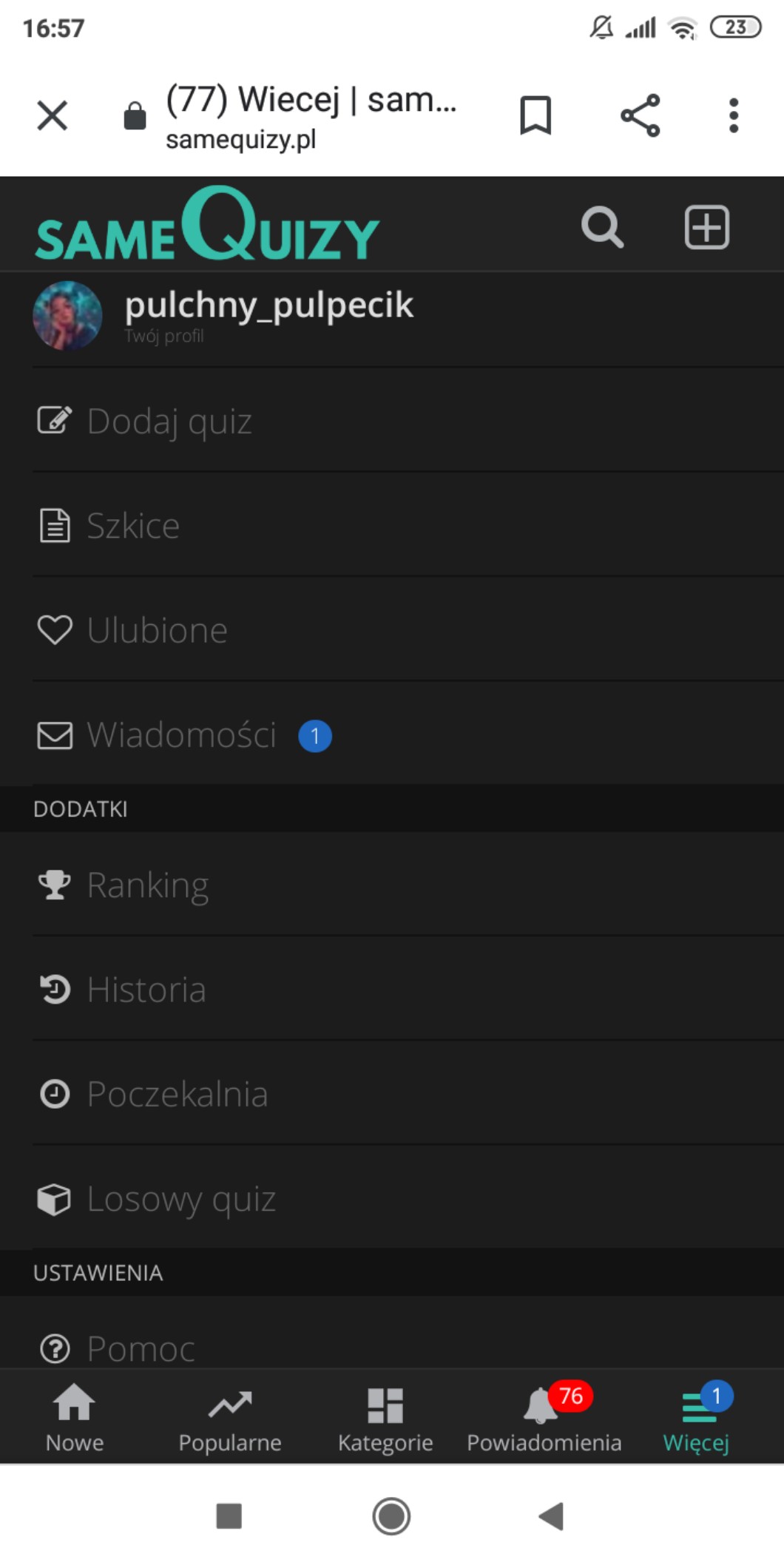This screenshot has height=1568, width=784.
Task: Pick Losowy quiz random quiz
Action: tap(181, 1199)
